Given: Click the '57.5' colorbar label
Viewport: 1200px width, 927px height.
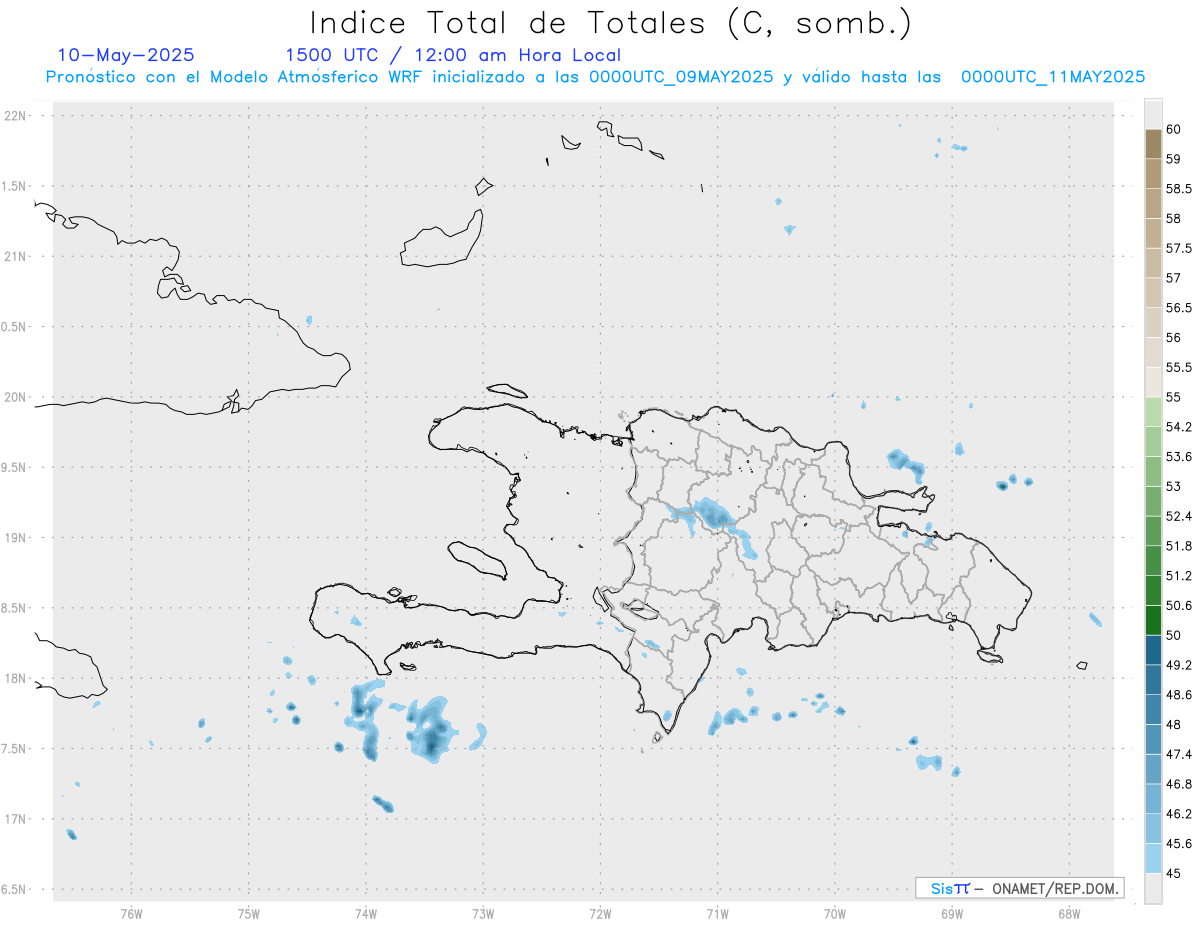Looking at the screenshot, I should pyautogui.click(x=1178, y=248).
